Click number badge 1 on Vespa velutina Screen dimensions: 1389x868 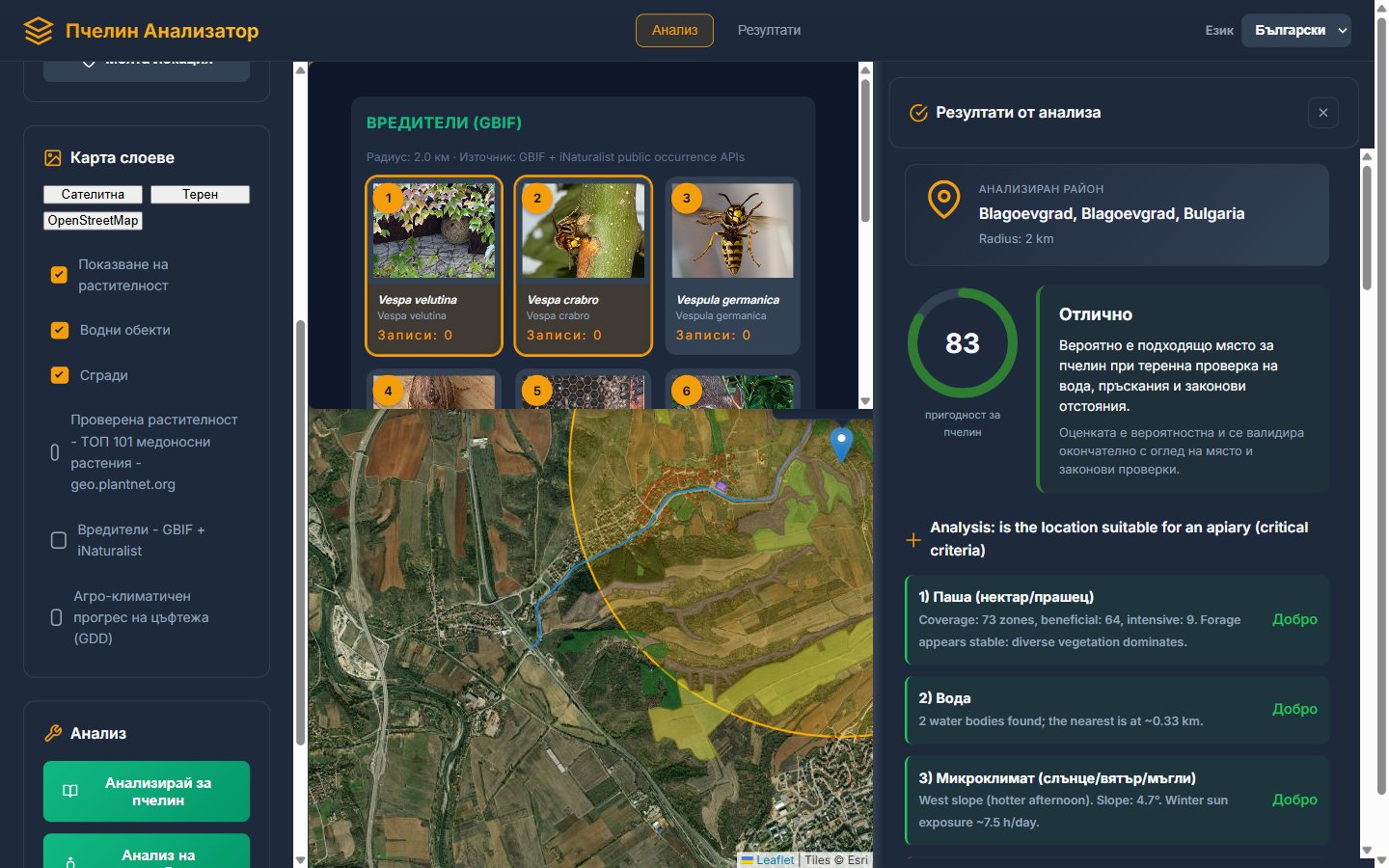[x=388, y=199]
